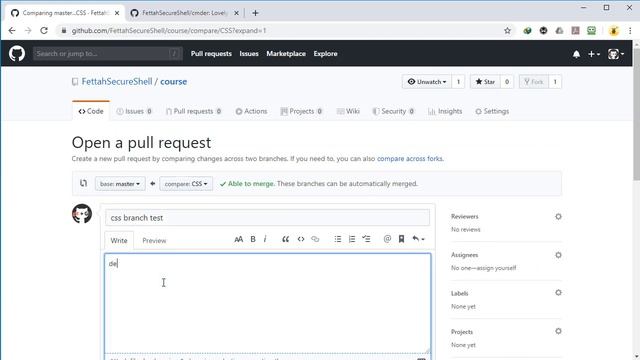Click inside the description text area
Viewport: 640px width, 360px height.
click(267, 303)
